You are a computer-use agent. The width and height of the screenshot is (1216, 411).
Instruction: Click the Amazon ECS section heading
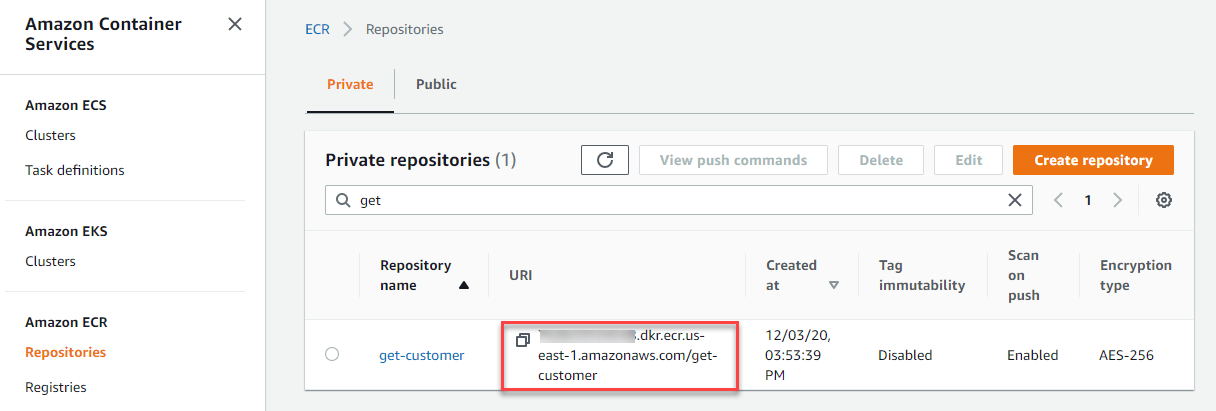[x=66, y=105]
